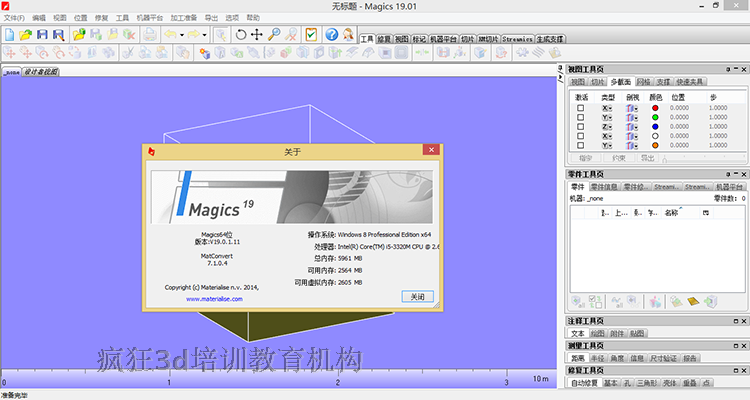Click the step value of blue Z section

pos(718,127)
